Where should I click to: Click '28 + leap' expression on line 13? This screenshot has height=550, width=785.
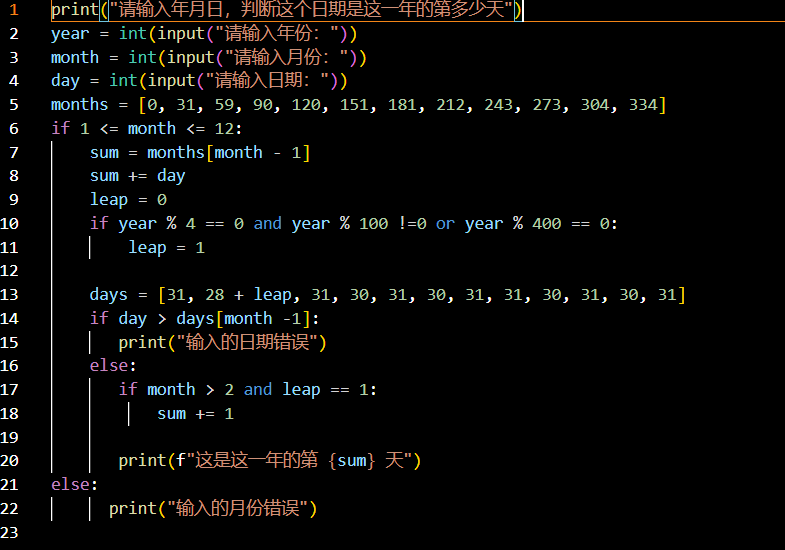click(248, 295)
